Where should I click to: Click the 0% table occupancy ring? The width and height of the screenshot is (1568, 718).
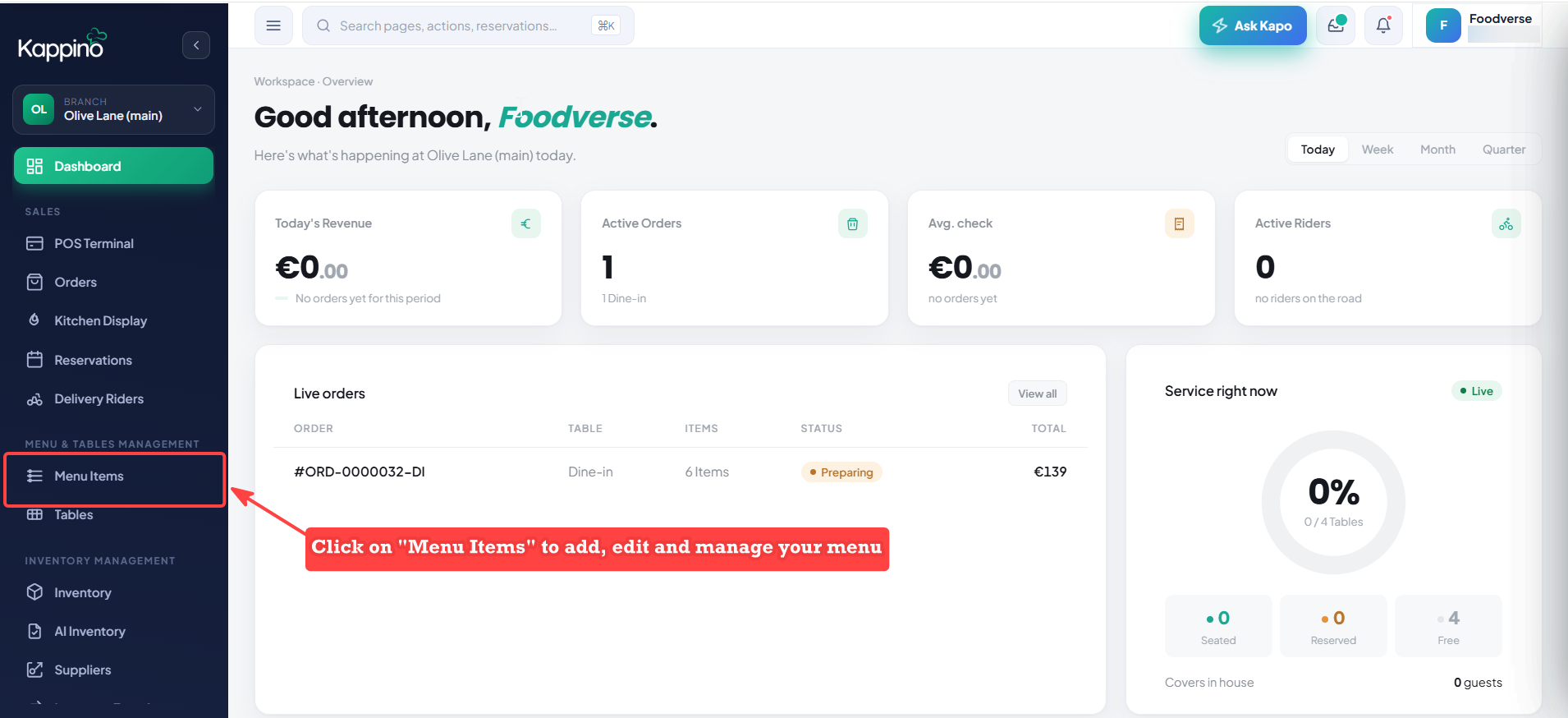[1333, 502]
